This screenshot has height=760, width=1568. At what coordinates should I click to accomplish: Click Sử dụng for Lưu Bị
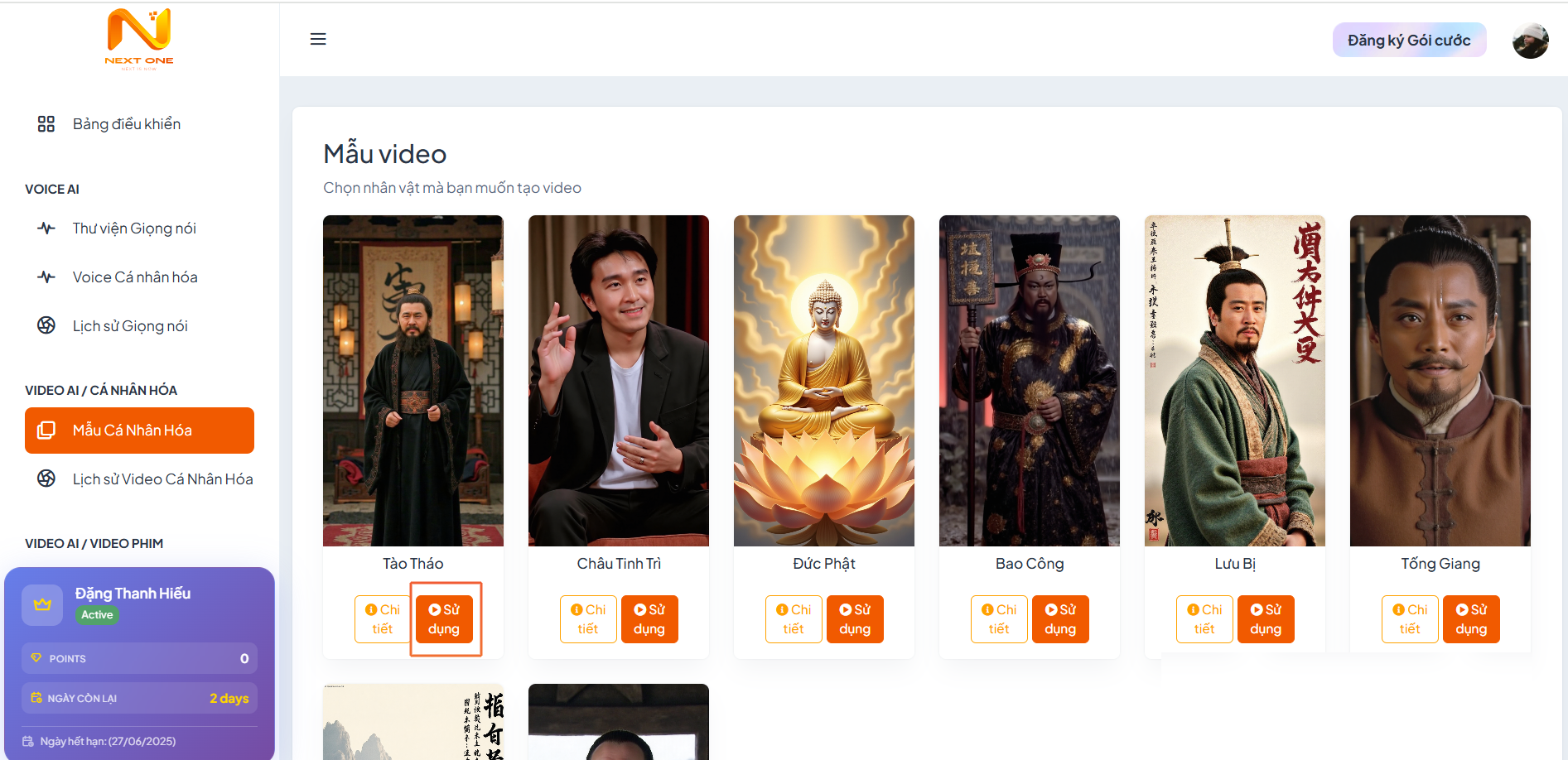click(1266, 619)
